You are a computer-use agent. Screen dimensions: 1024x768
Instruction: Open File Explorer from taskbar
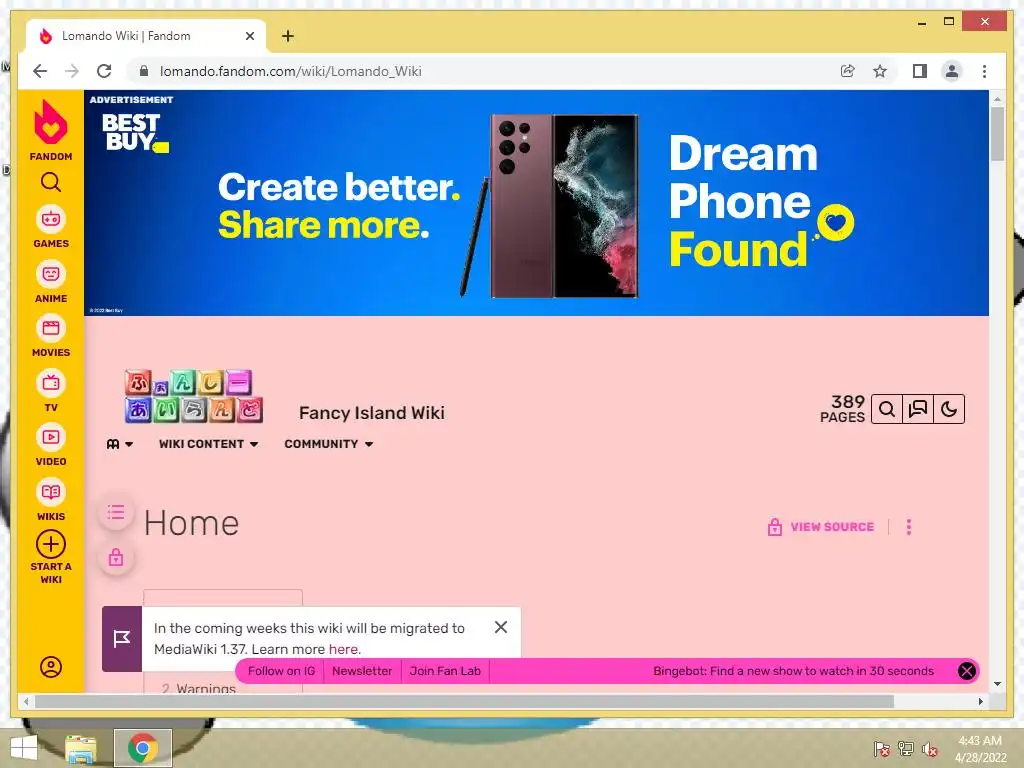click(81, 748)
